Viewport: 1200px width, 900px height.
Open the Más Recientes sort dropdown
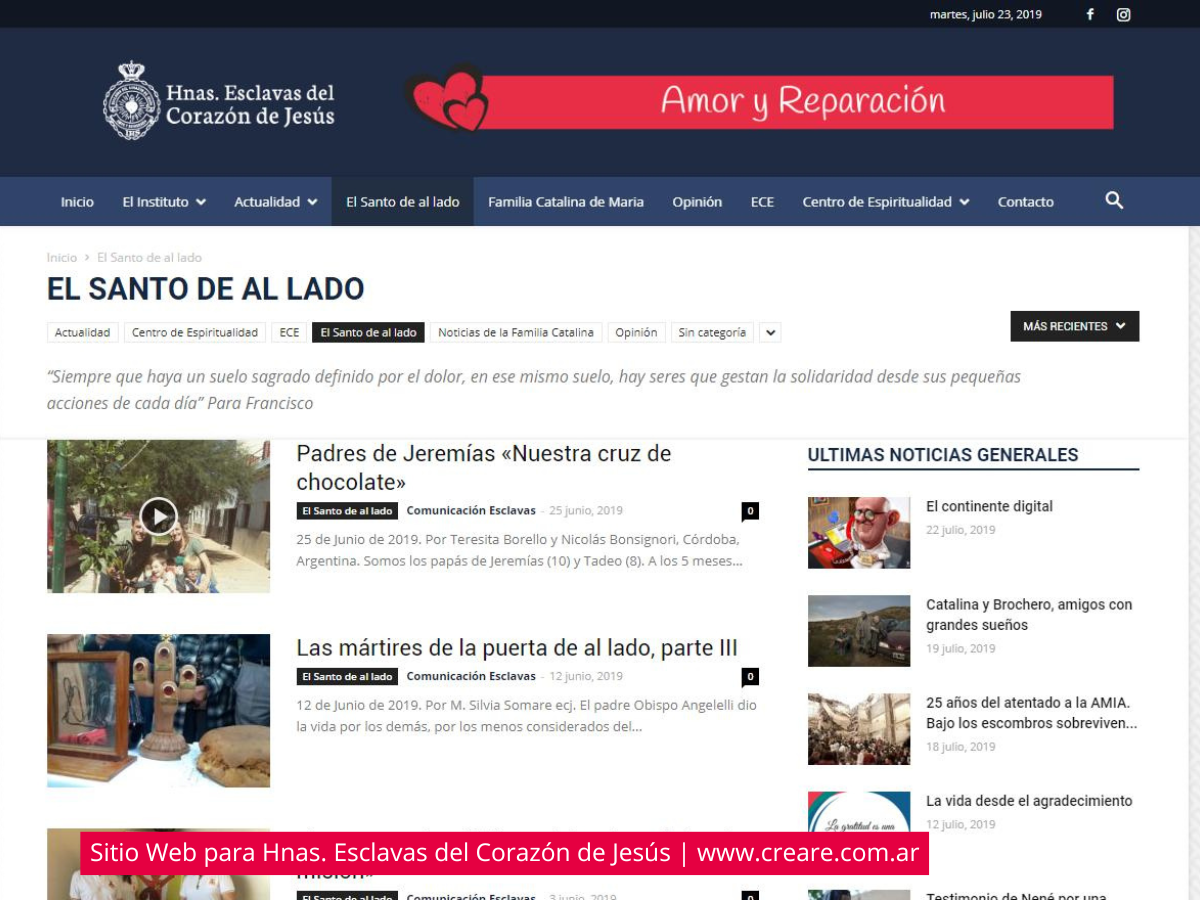click(x=1074, y=326)
